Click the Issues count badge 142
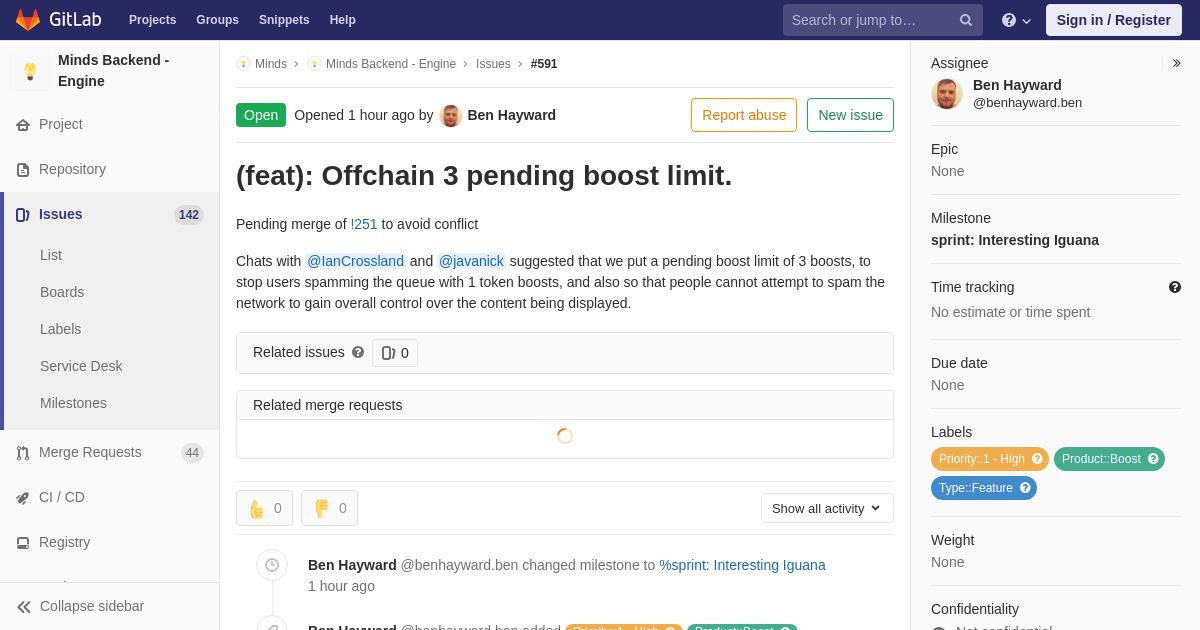The image size is (1200, 630). [x=189, y=215]
